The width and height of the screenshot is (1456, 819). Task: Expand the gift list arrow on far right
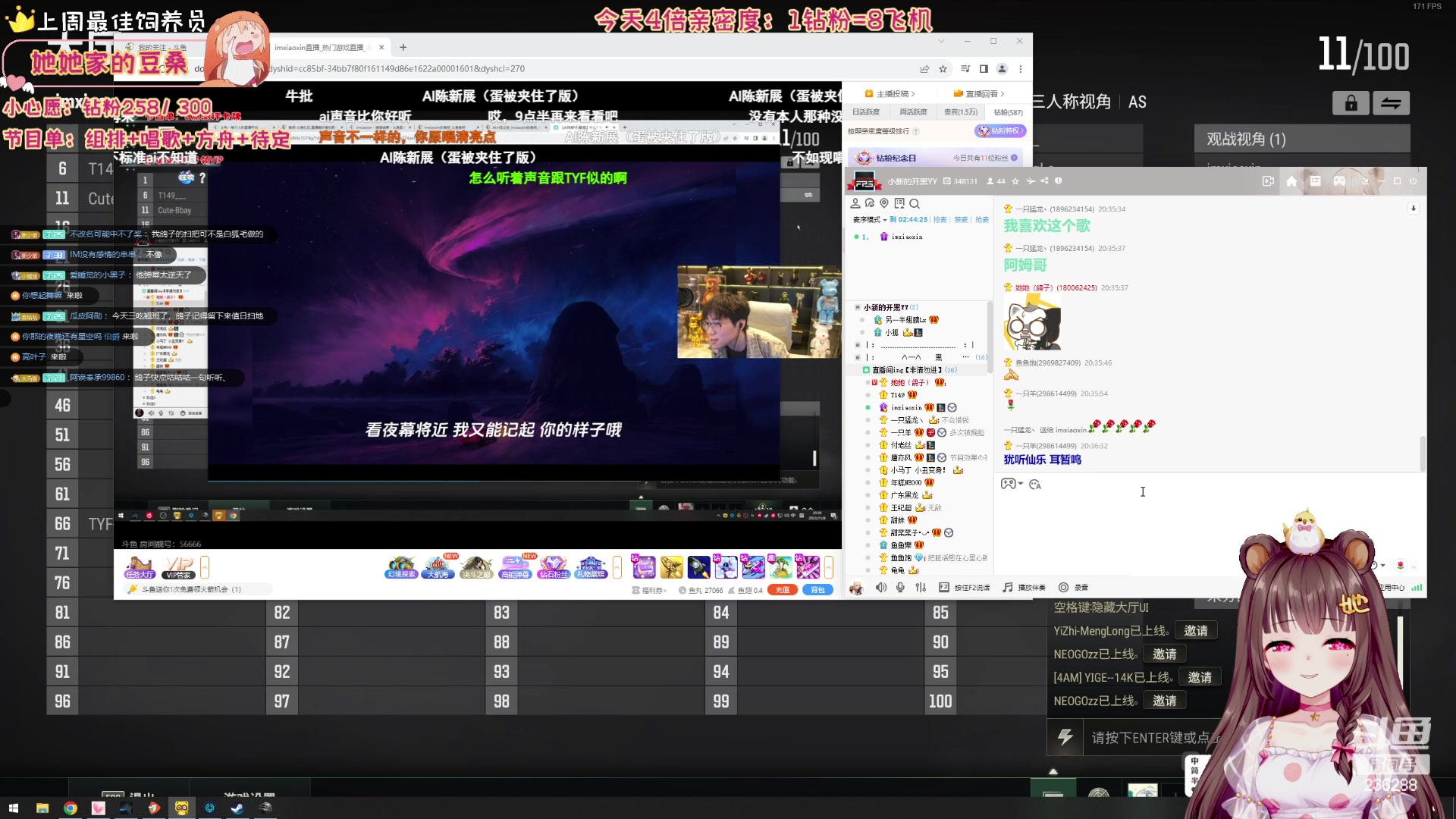tap(829, 567)
